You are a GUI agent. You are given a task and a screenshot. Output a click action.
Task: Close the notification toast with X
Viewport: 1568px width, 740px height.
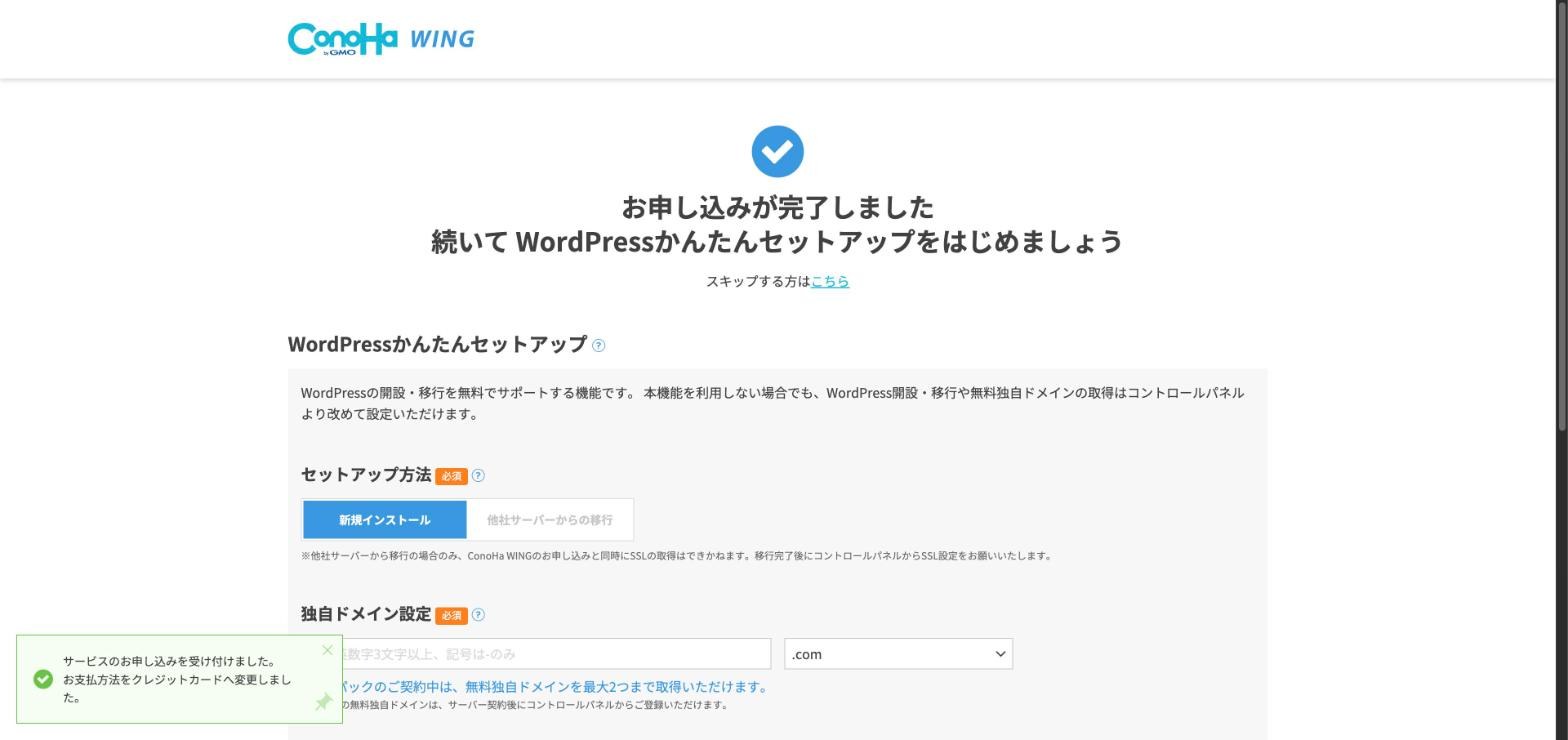click(x=327, y=651)
